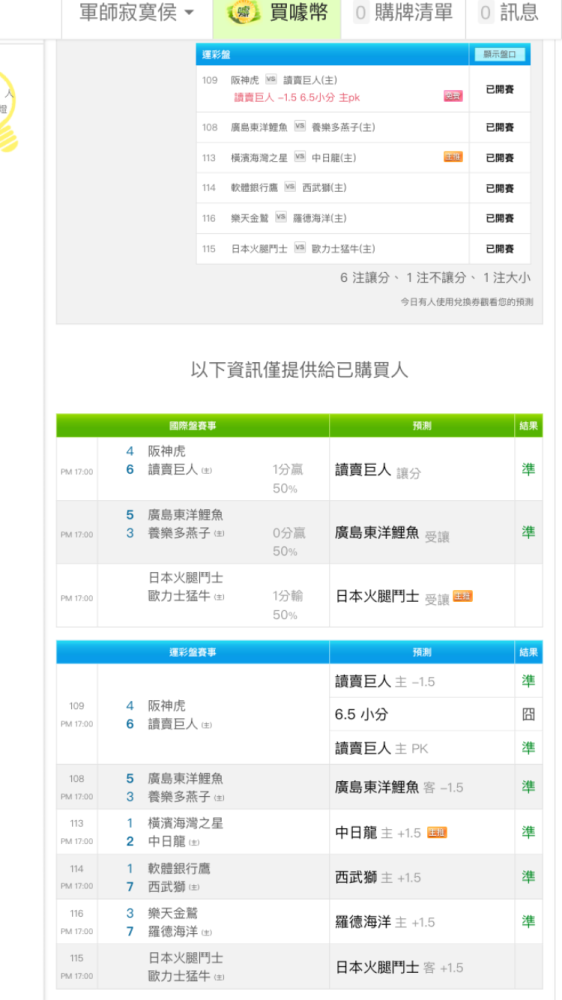Click the prediction 日本火腿鬥士 客 +1.5

click(399, 967)
